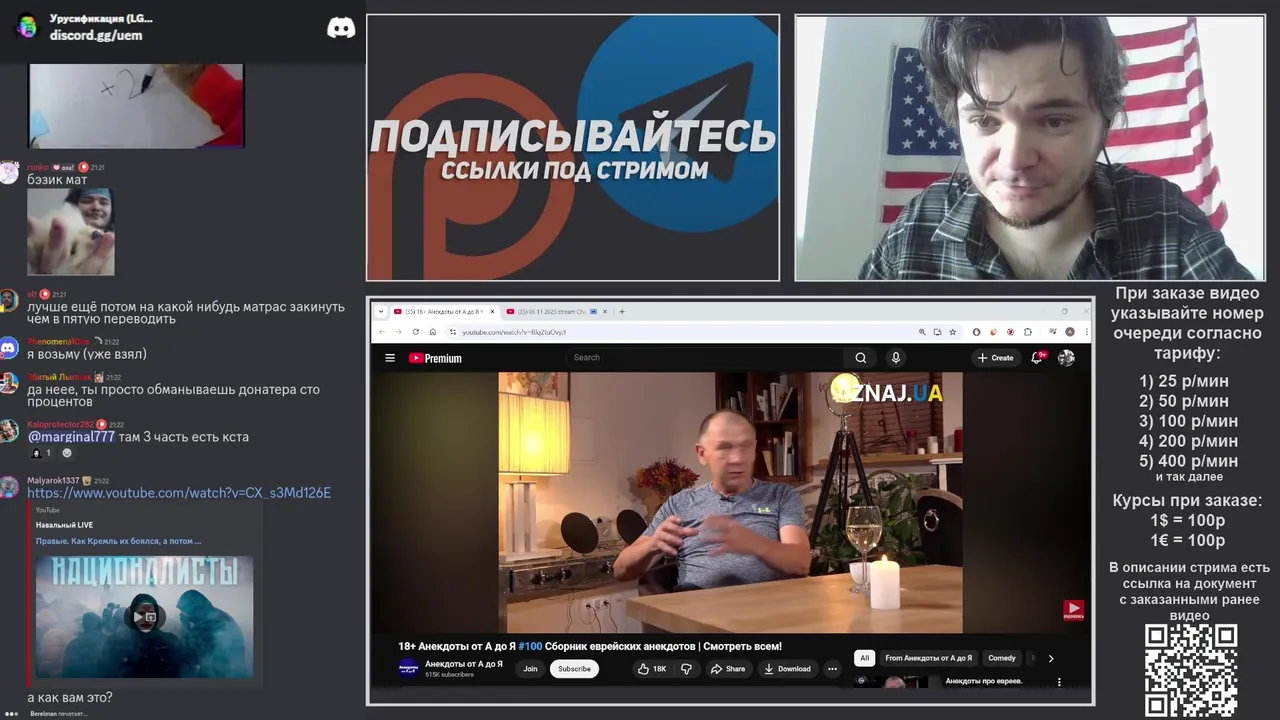
Task: Open the Discord logo icon
Action: pos(341,28)
